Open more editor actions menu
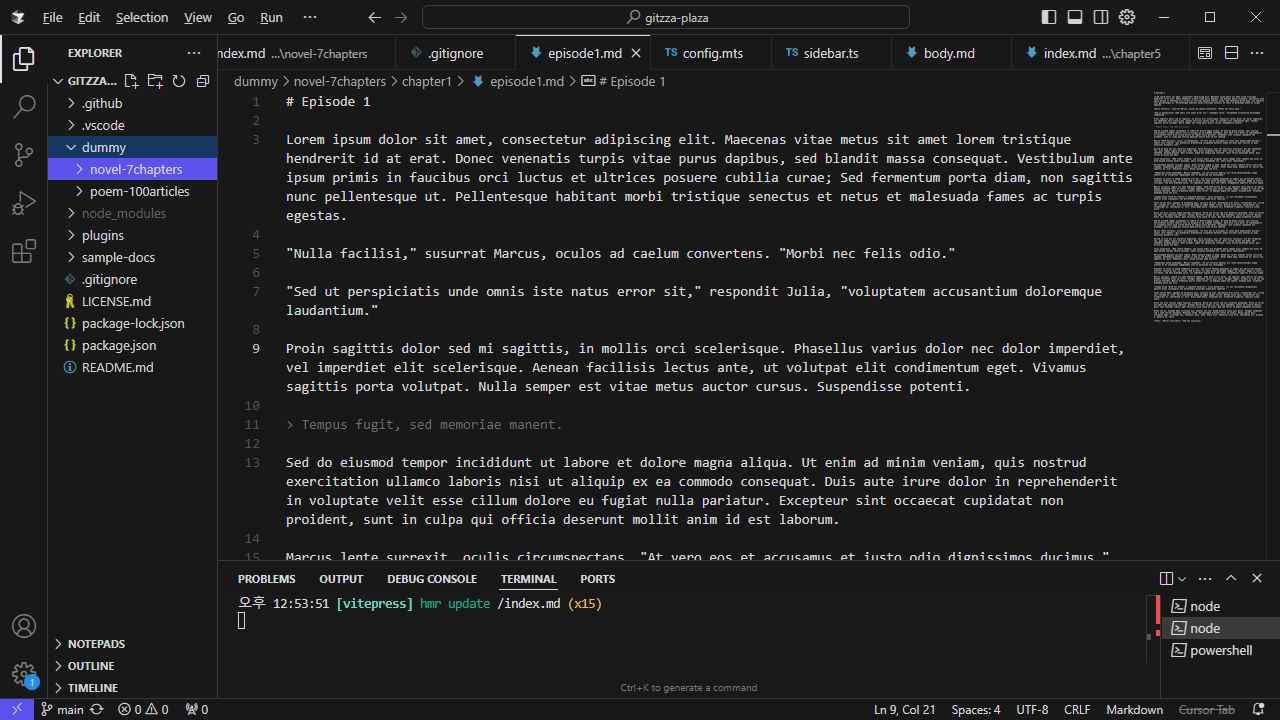Image resolution: width=1280 pixels, height=720 pixels. 1257,53
